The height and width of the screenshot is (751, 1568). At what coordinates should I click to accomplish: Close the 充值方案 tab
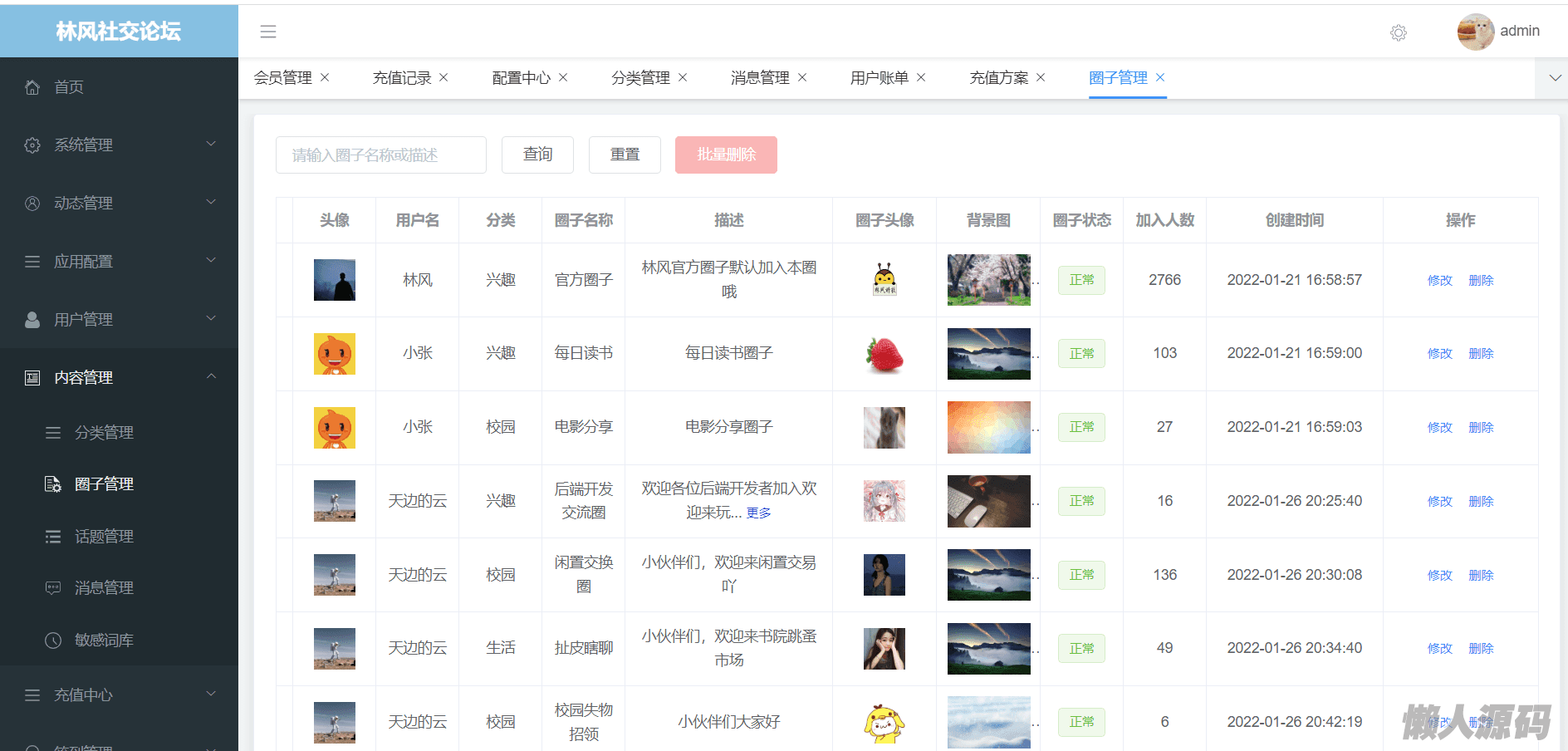(x=1041, y=77)
